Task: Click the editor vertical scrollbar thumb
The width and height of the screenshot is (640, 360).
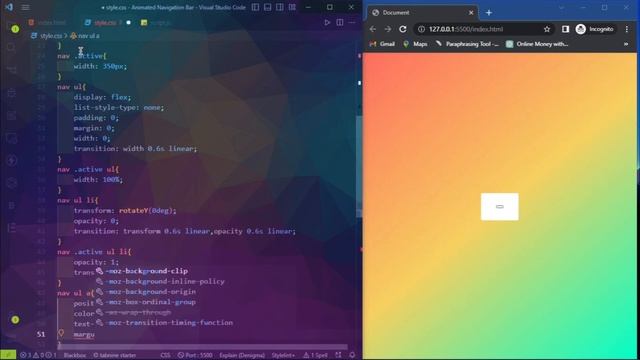Action: 359,167
